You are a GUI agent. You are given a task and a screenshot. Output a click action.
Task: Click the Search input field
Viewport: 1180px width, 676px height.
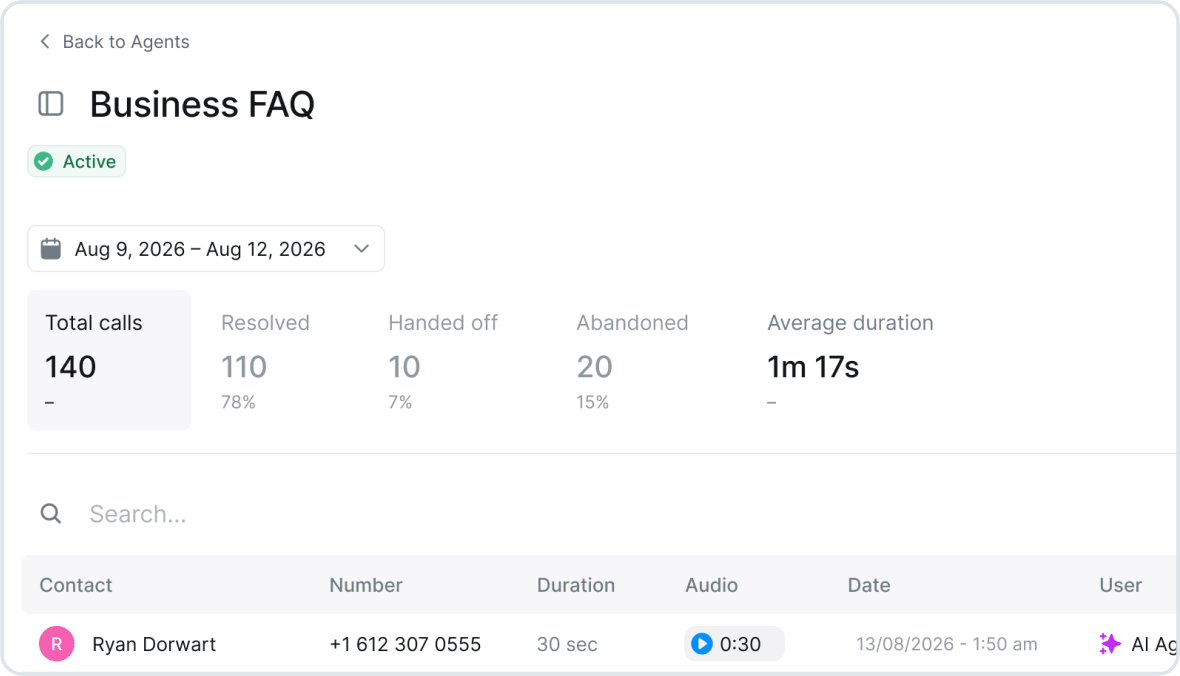tap(602, 513)
